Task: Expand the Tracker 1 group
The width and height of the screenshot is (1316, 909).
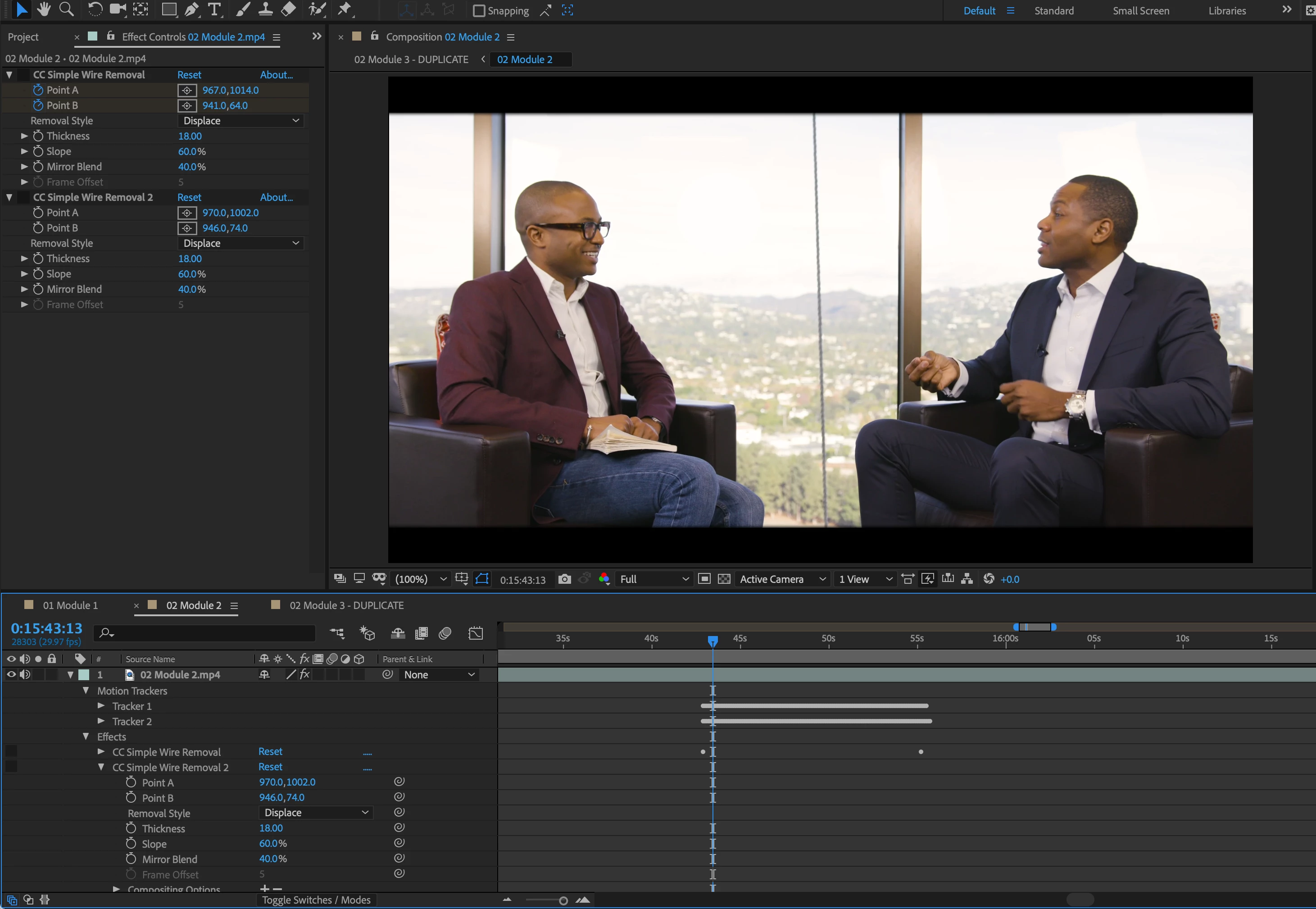Action: (101, 706)
